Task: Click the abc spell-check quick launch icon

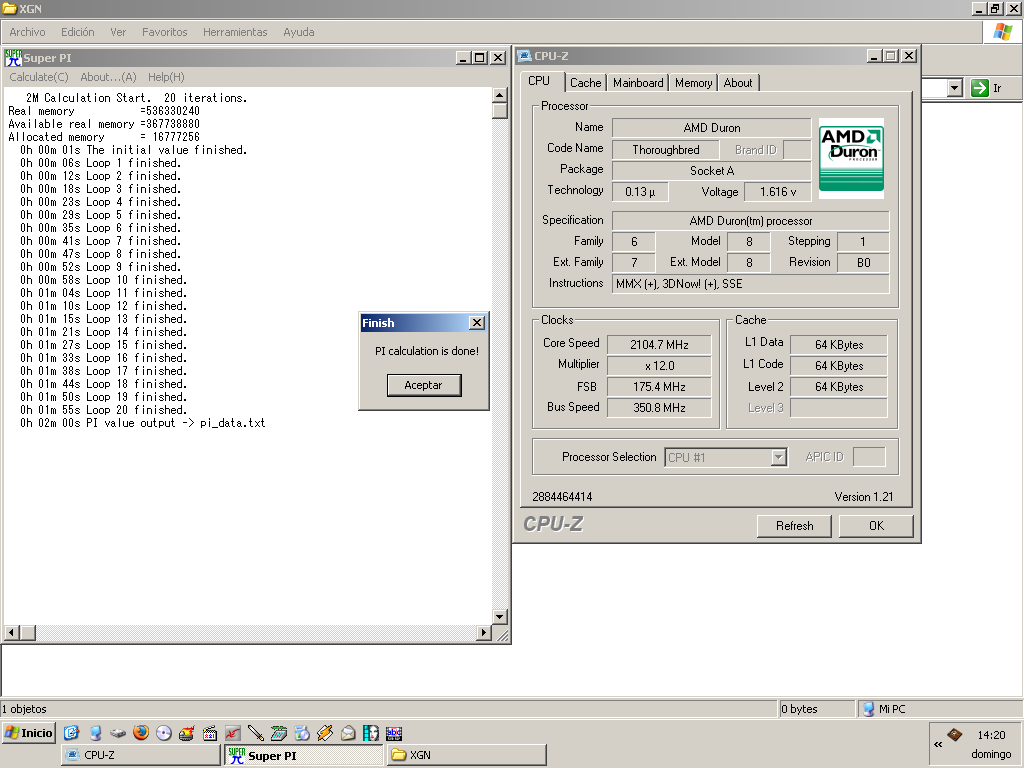Action: click(x=394, y=733)
